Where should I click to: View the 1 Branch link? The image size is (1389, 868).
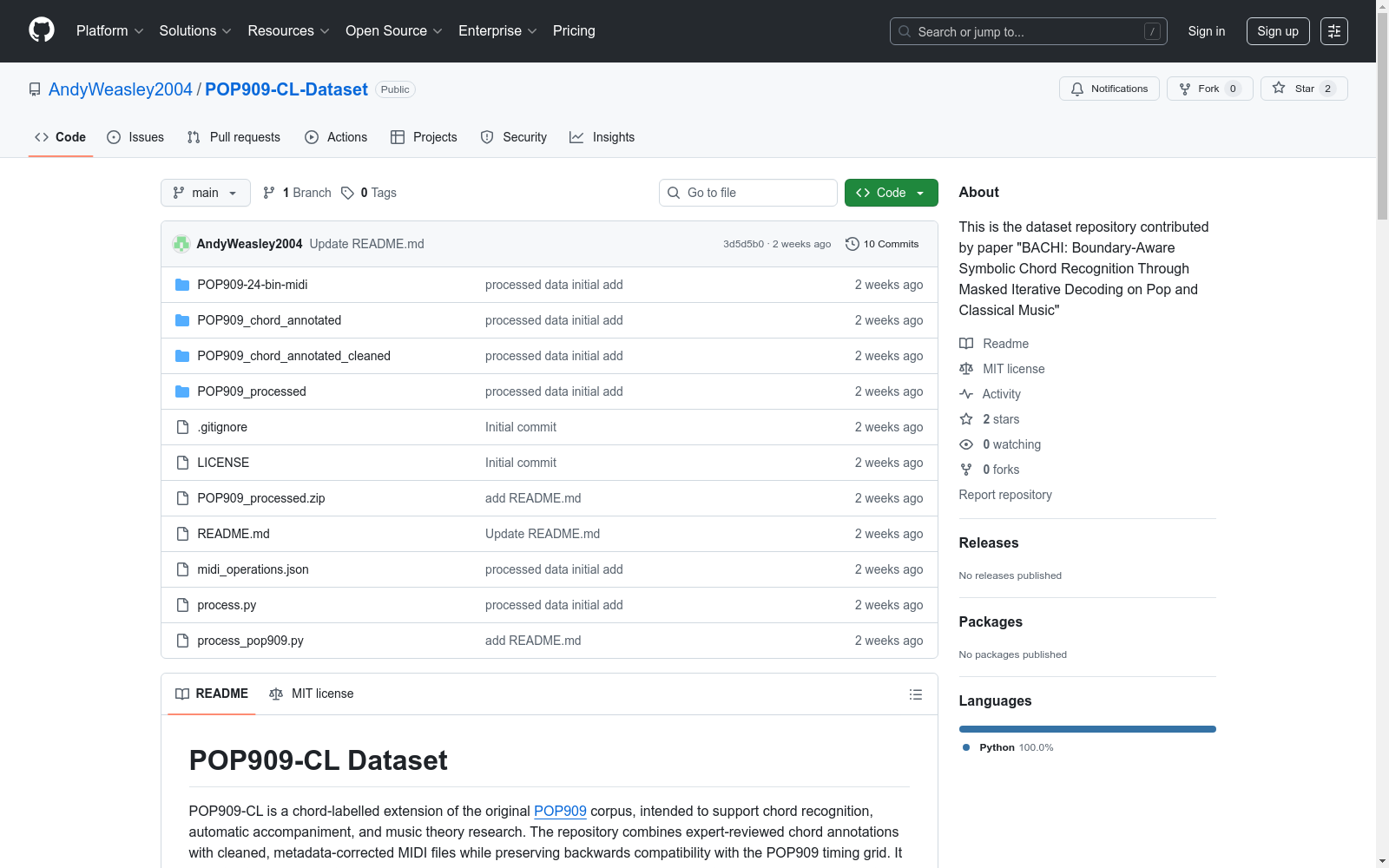coord(297,193)
